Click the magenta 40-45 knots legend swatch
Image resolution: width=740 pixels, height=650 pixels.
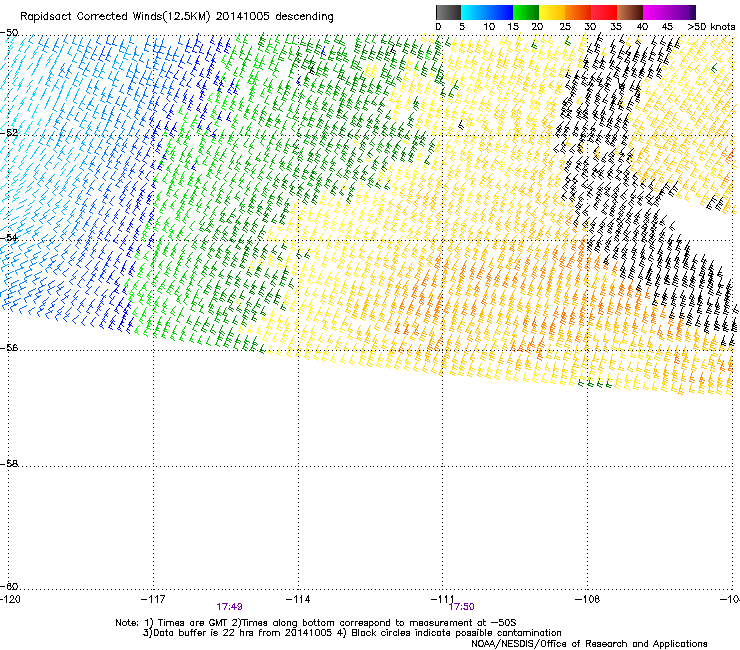(x=656, y=12)
